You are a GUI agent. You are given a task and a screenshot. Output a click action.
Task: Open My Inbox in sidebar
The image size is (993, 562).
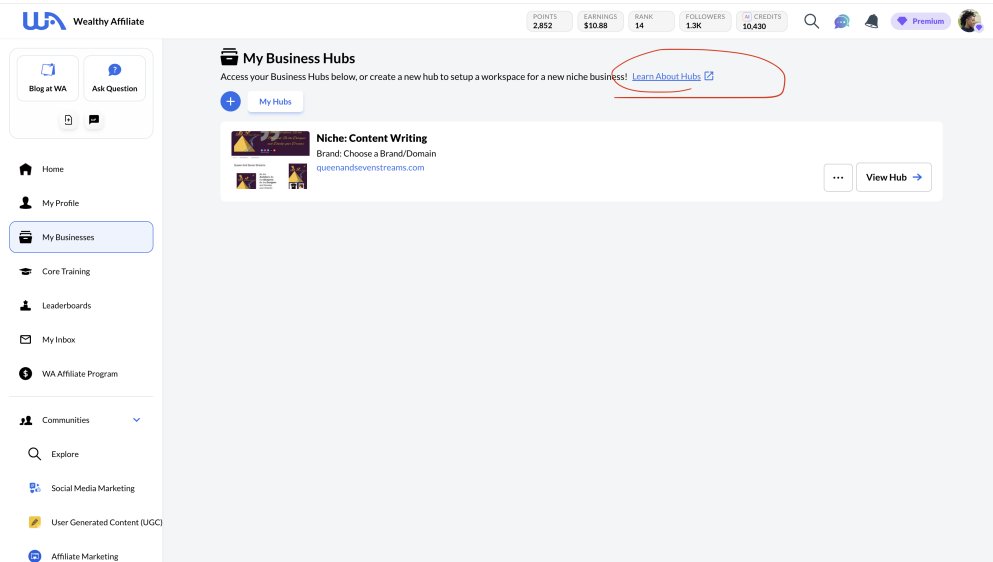pos(81,340)
